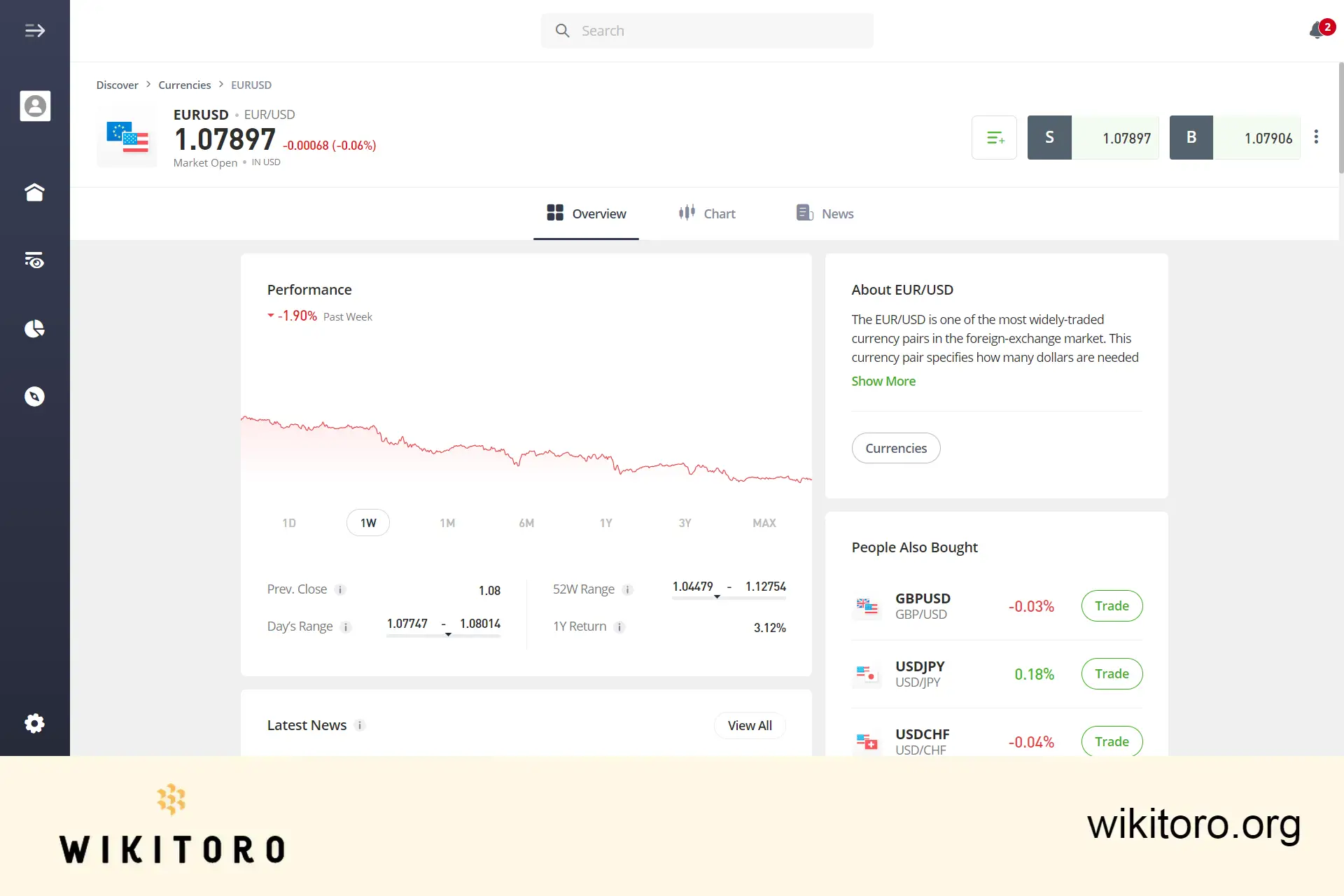Click the discovery/compass sidebar icon

[x=35, y=396]
